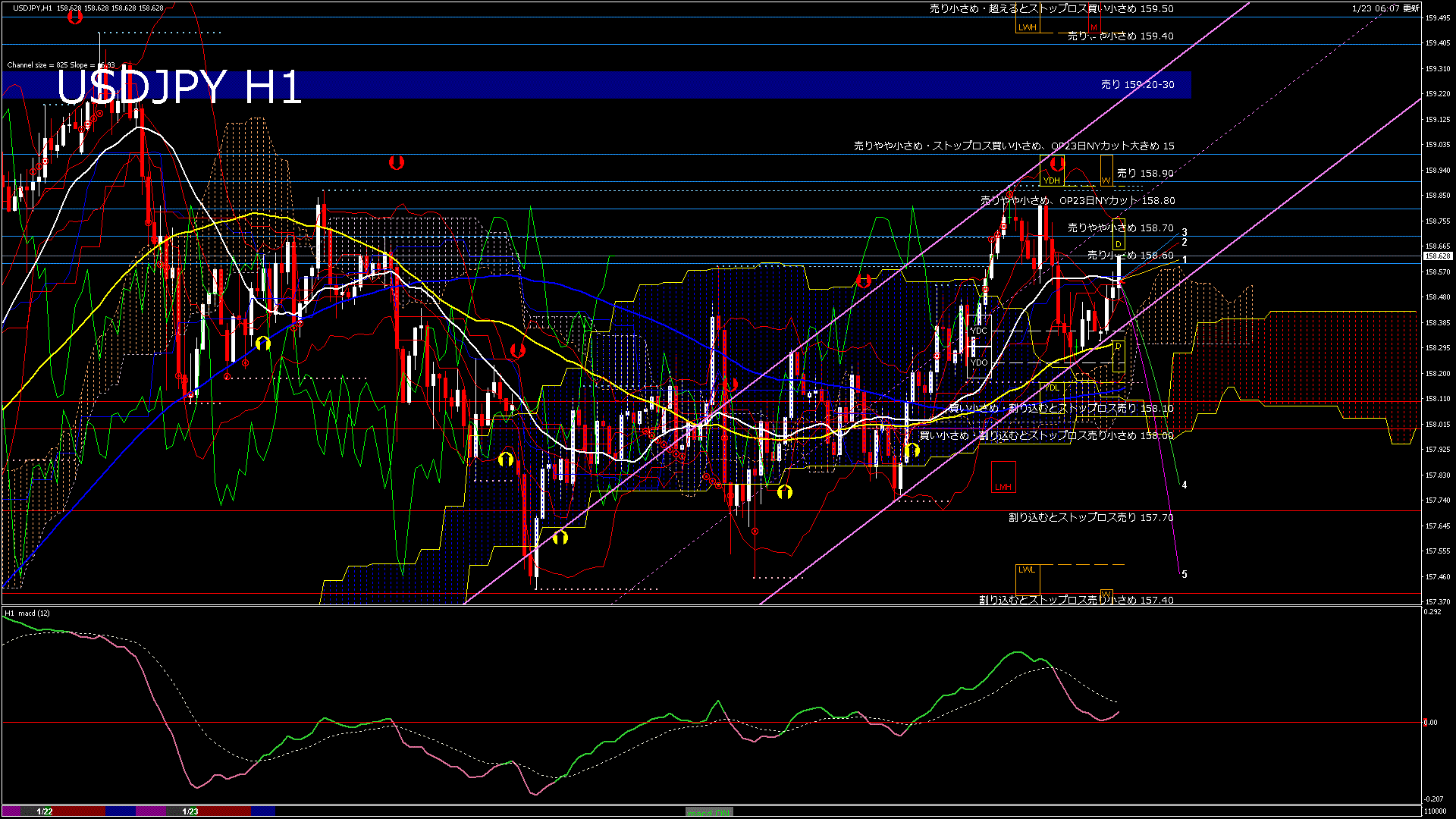Image resolution: width=1456 pixels, height=819 pixels.
Task: Toggle the macd ON button
Action: tap(709, 812)
